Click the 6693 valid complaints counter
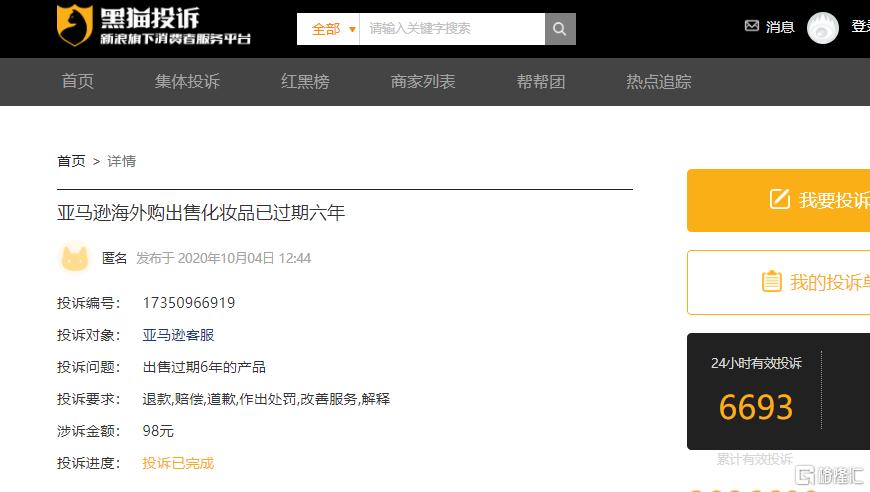Screen dimensions: 870x492 755,407
